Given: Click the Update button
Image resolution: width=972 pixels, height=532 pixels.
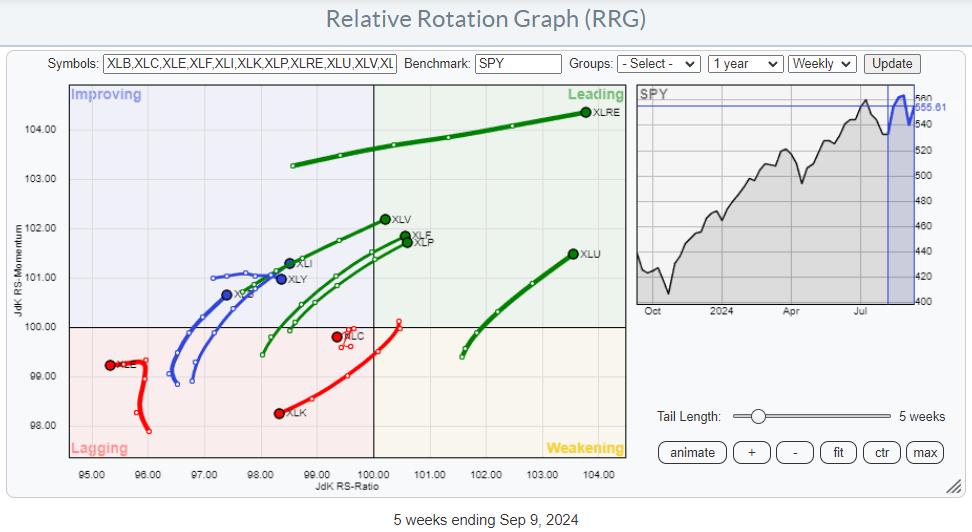Looking at the screenshot, I should pyautogui.click(x=892, y=63).
